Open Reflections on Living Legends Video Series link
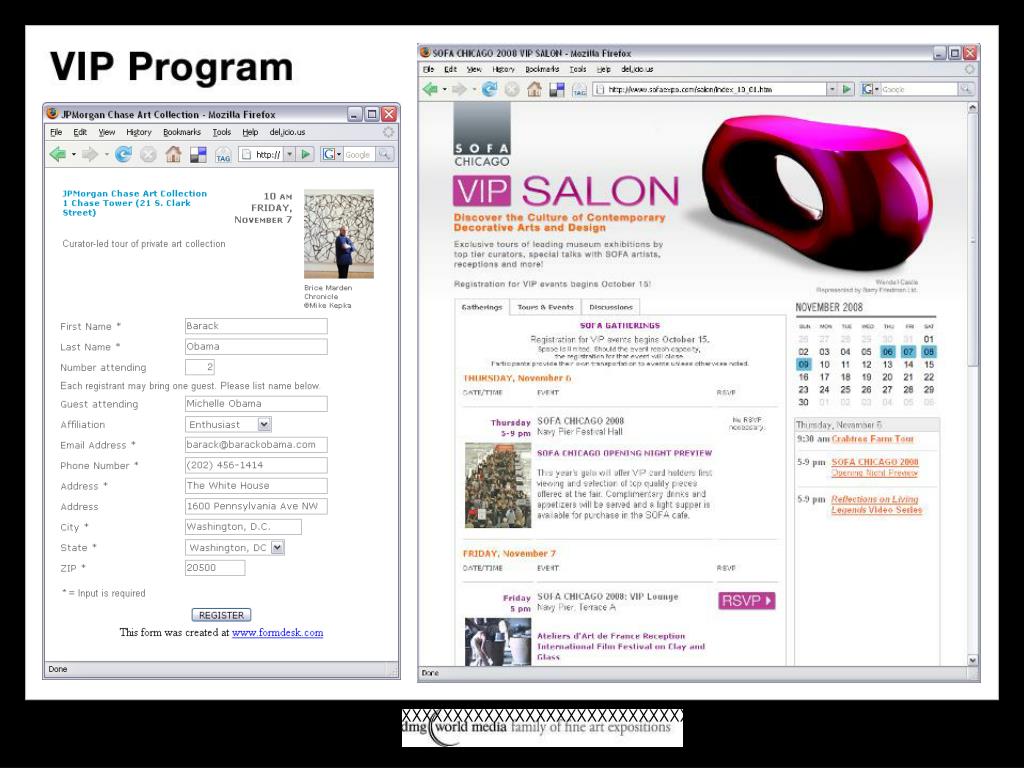Screen dimensions: 1024x768 coord(876,504)
